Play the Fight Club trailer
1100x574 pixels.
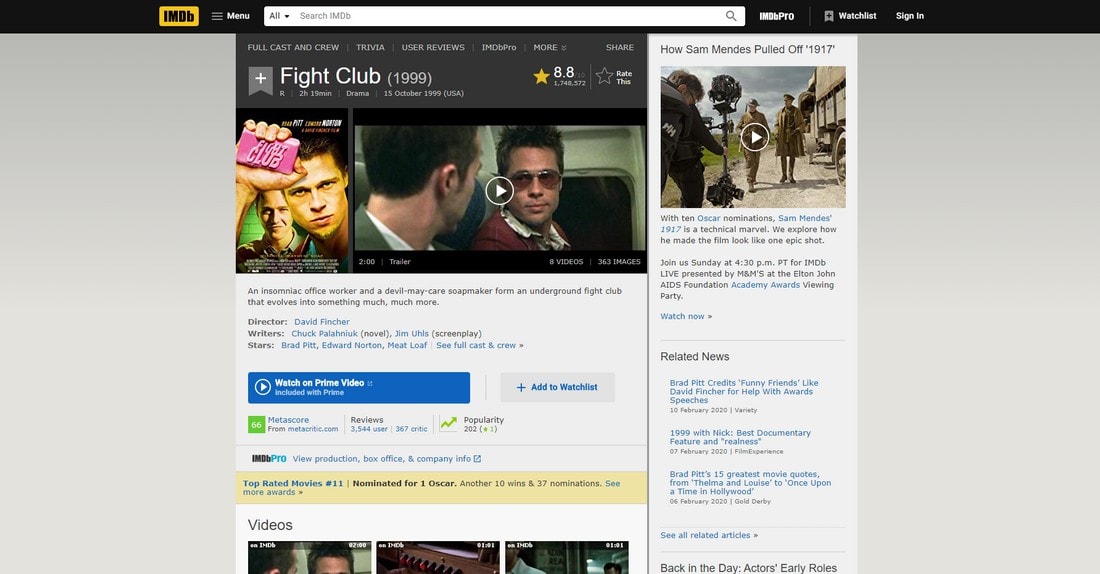tap(499, 190)
